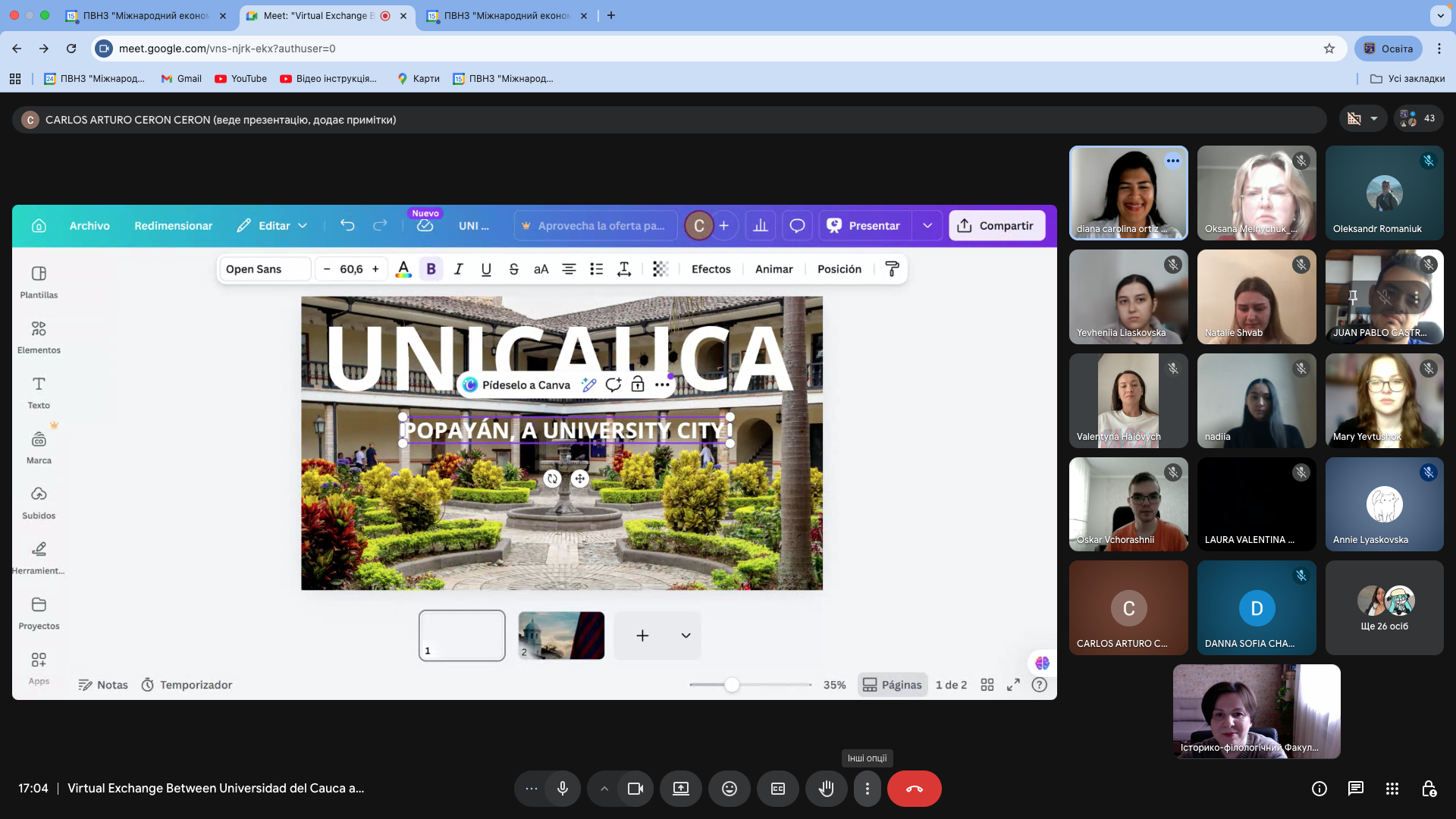Open more options three-dot menu
1456x819 pixels.
867,789
